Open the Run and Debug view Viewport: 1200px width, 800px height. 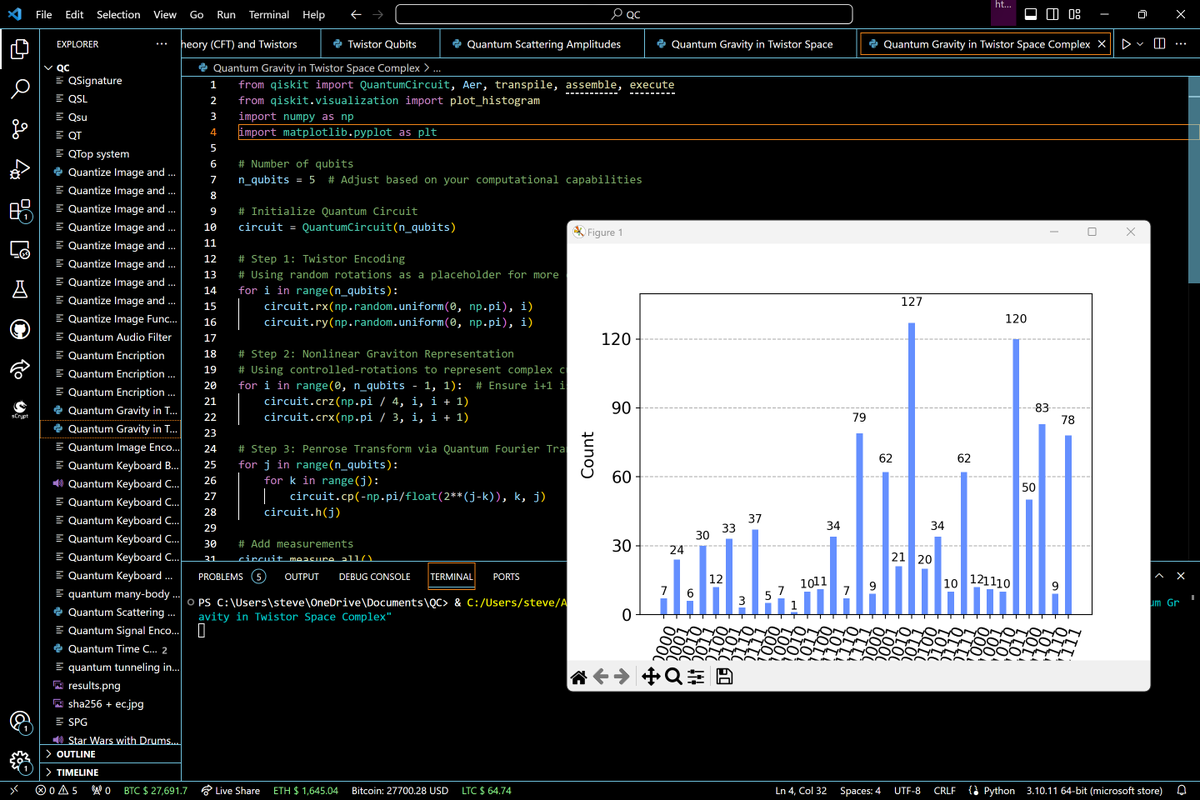[x=20, y=169]
